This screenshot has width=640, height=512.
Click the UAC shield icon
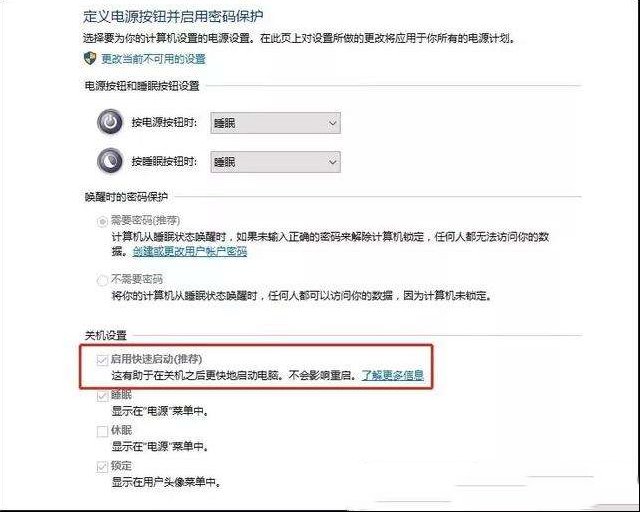[90, 58]
